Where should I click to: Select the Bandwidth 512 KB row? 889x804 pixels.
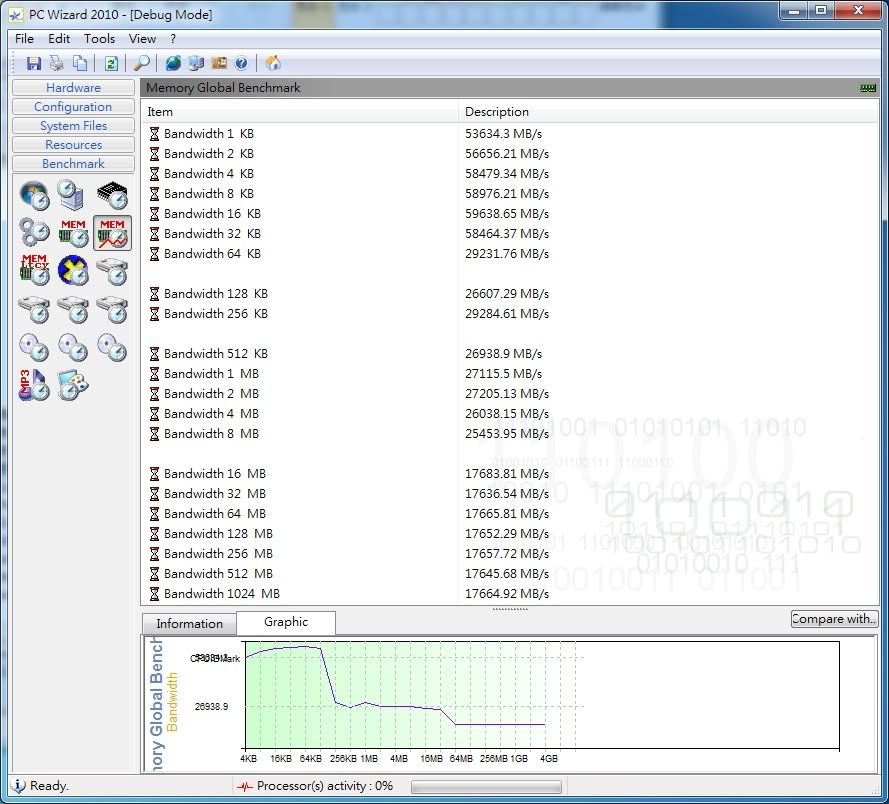[x=509, y=354]
